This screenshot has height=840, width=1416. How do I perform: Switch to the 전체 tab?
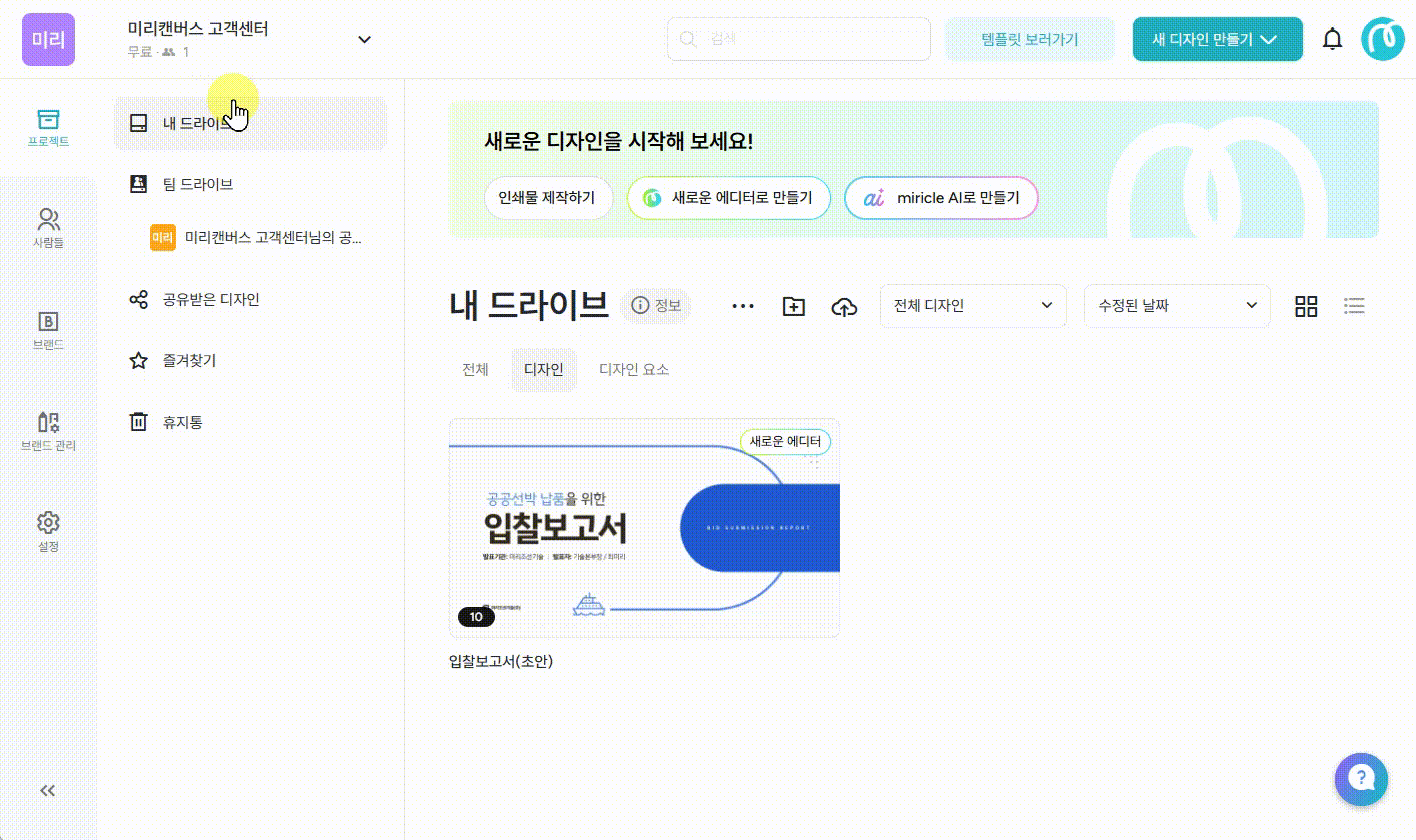tap(475, 370)
